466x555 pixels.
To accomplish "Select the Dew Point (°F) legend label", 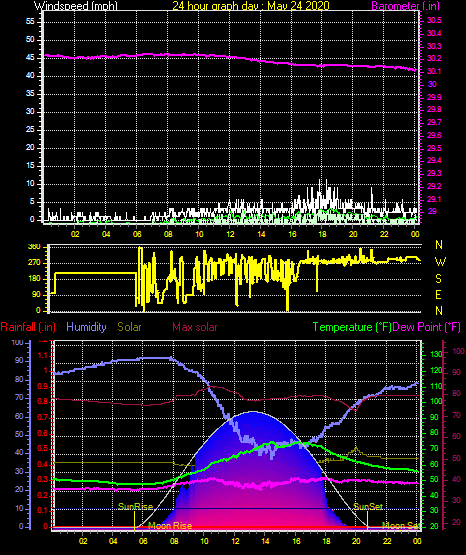I will click(x=427, y=327).
